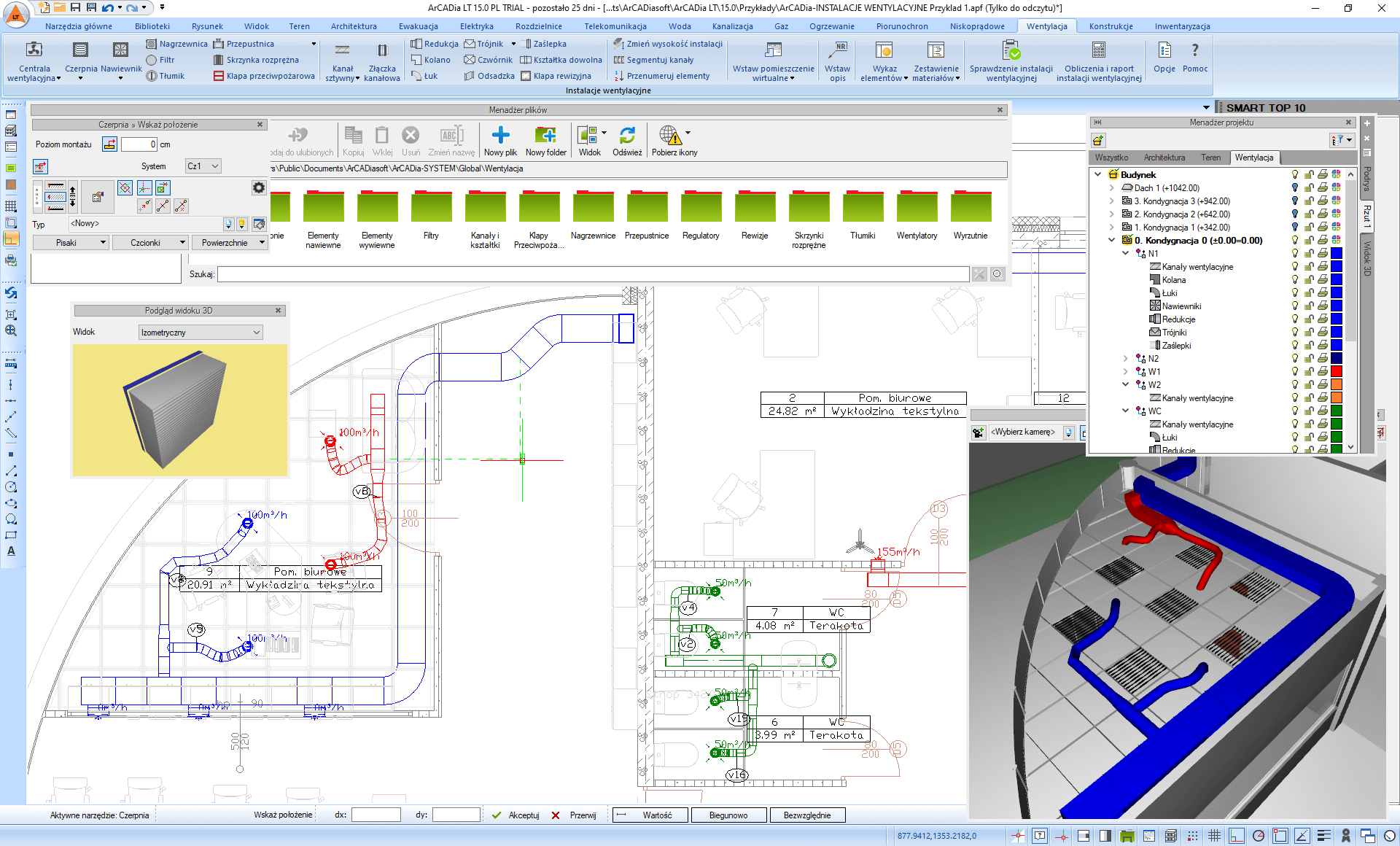Click Wstaw pomieszczenie wirtualne

pos(773,61)
